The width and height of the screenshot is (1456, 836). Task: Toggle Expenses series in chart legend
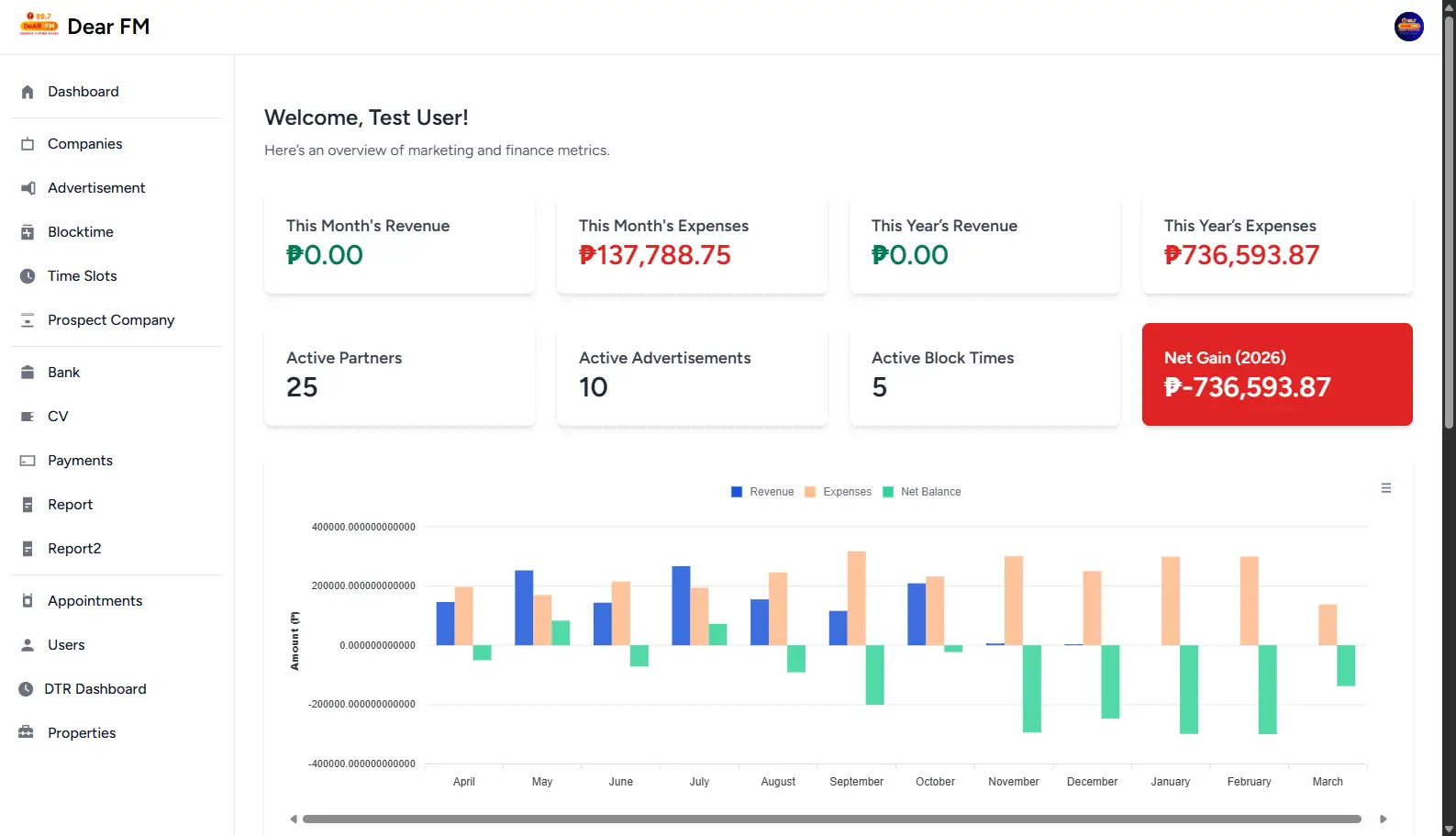838,492
